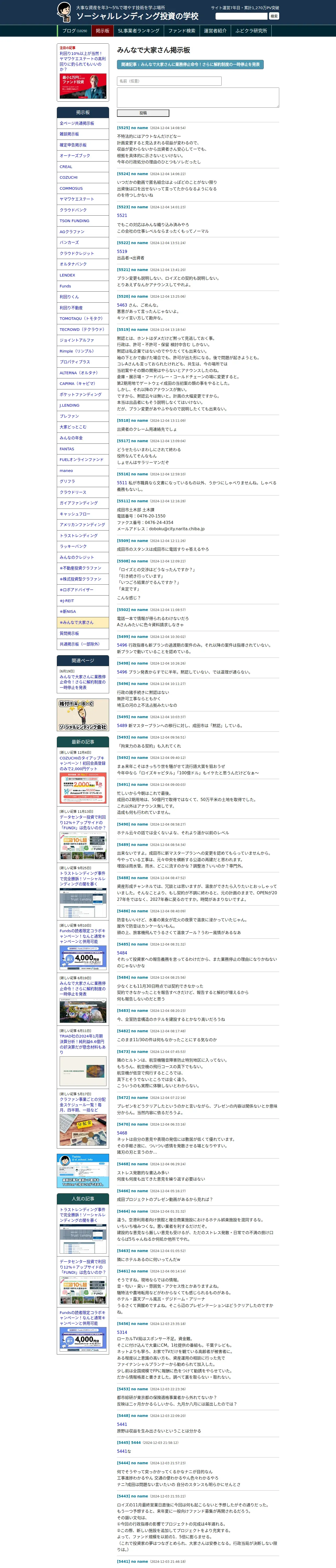Open the AGクラファン board link
This screenshot has width=336, height=1568.
point(83,232)
